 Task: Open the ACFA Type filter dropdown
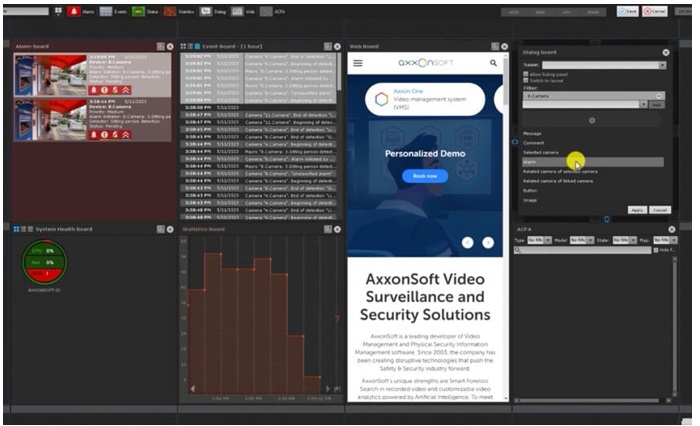[539, 240]
